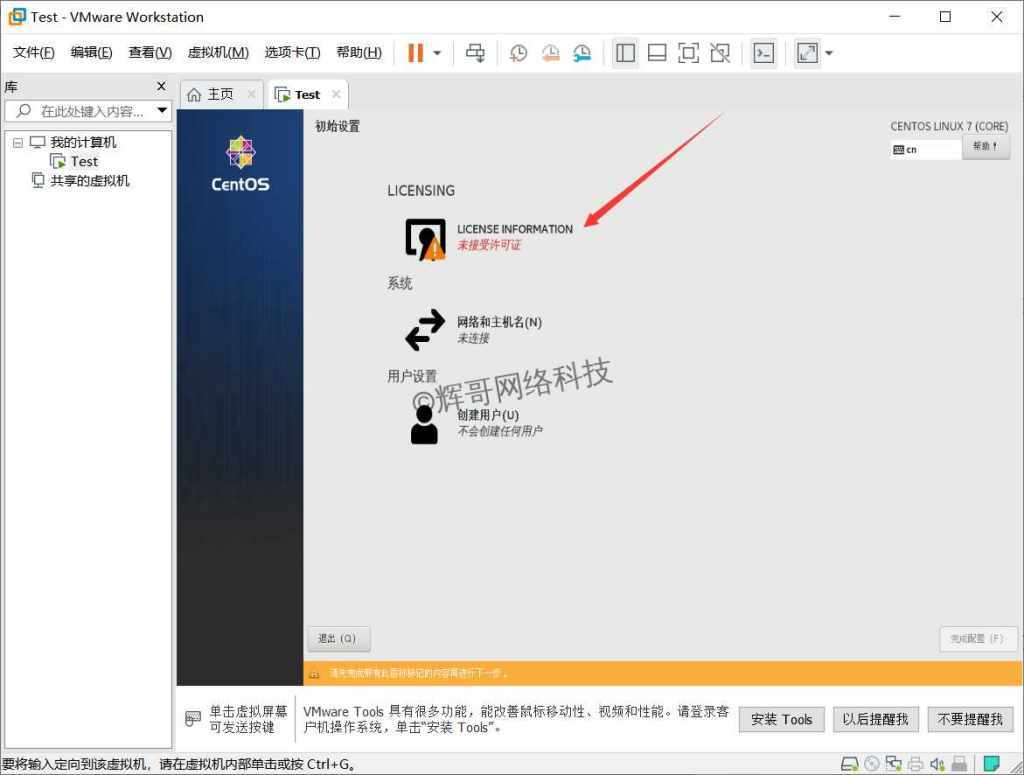
Task: Revert the VM to its previous snapshot
Action: (x=550, y=53)
